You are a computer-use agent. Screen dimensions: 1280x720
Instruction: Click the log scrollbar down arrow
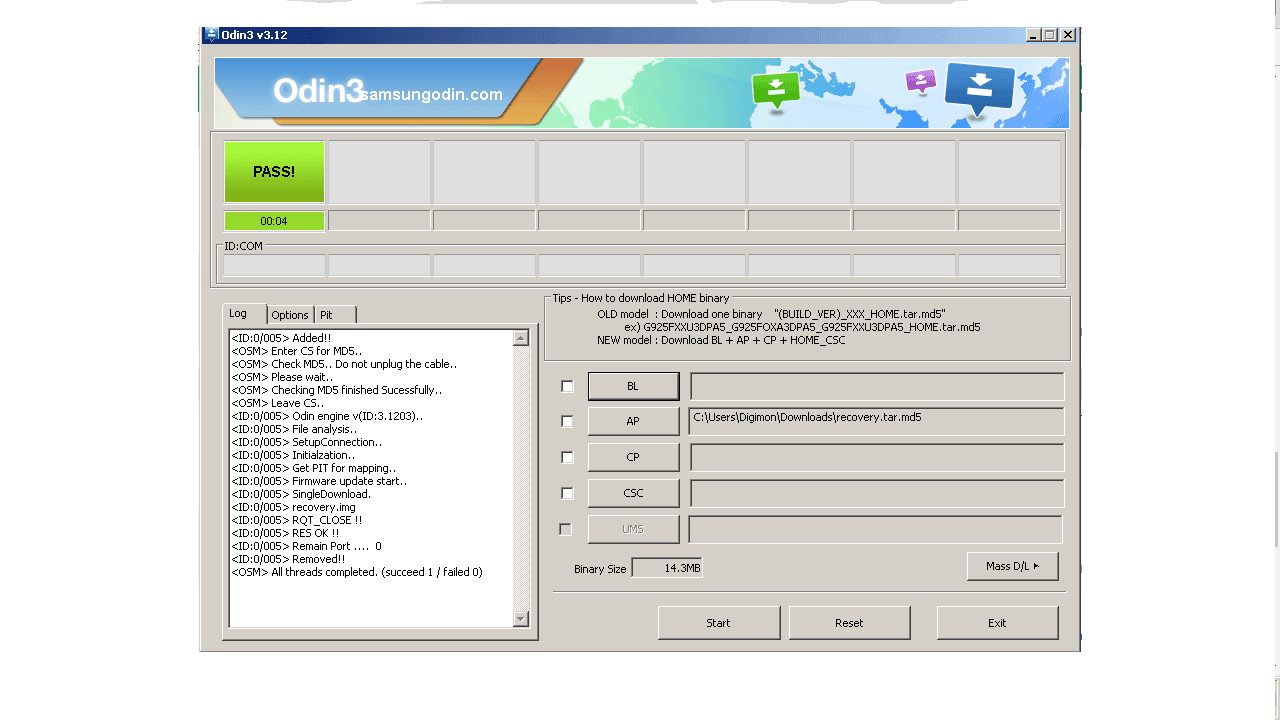520,619
